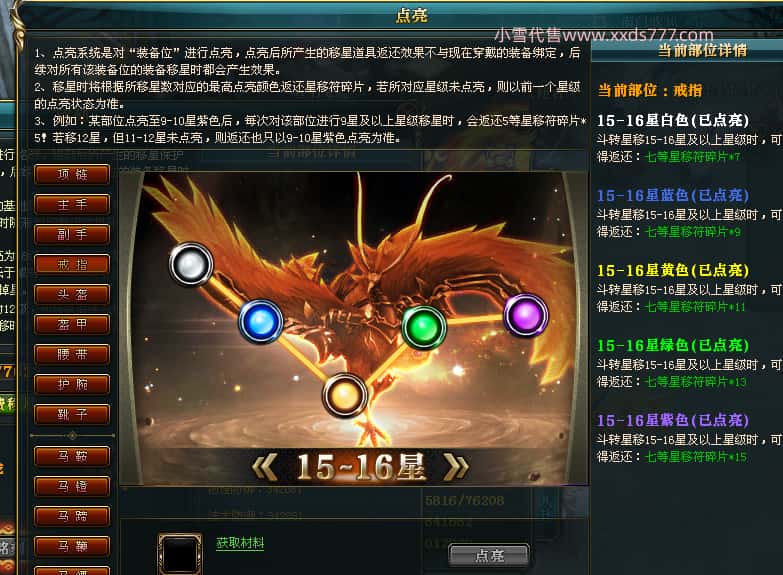Open the 头盔 slot
Viewport: 783px width, 575px height.
click(72, 294)
